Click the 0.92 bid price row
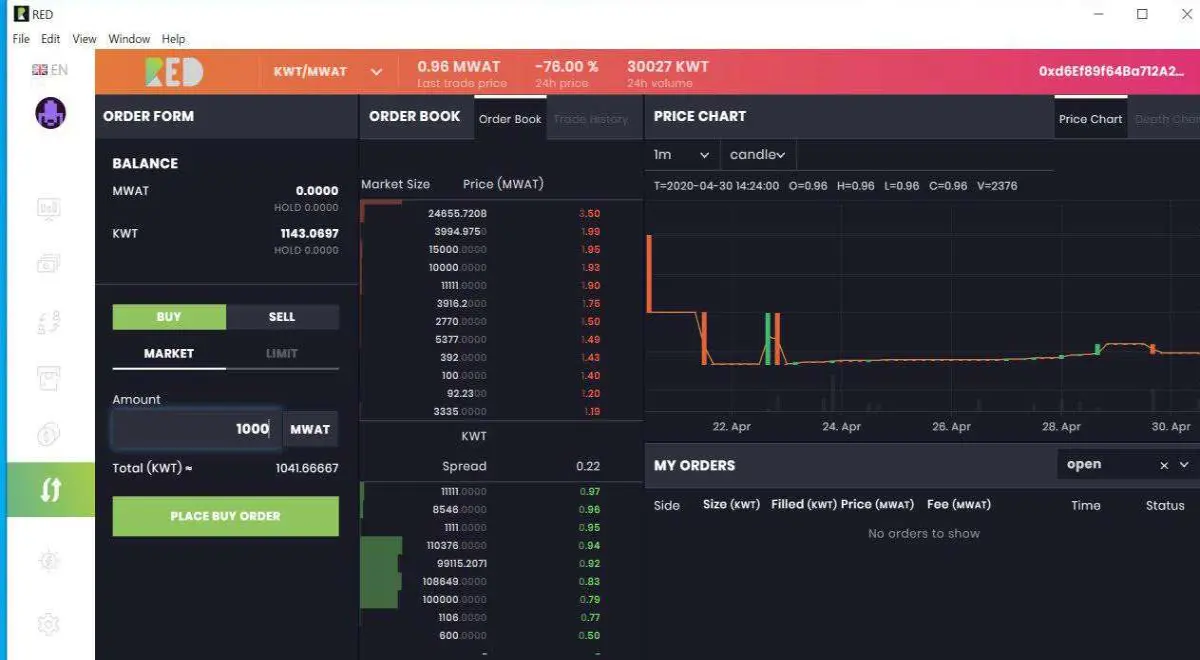The image size is (1200, 660). (501, 563)
